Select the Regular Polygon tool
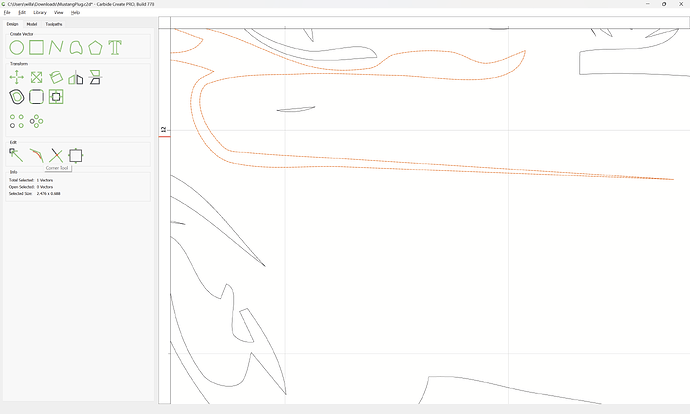The height and width of the screenshot is (414, 690). (x=95, y=48)
